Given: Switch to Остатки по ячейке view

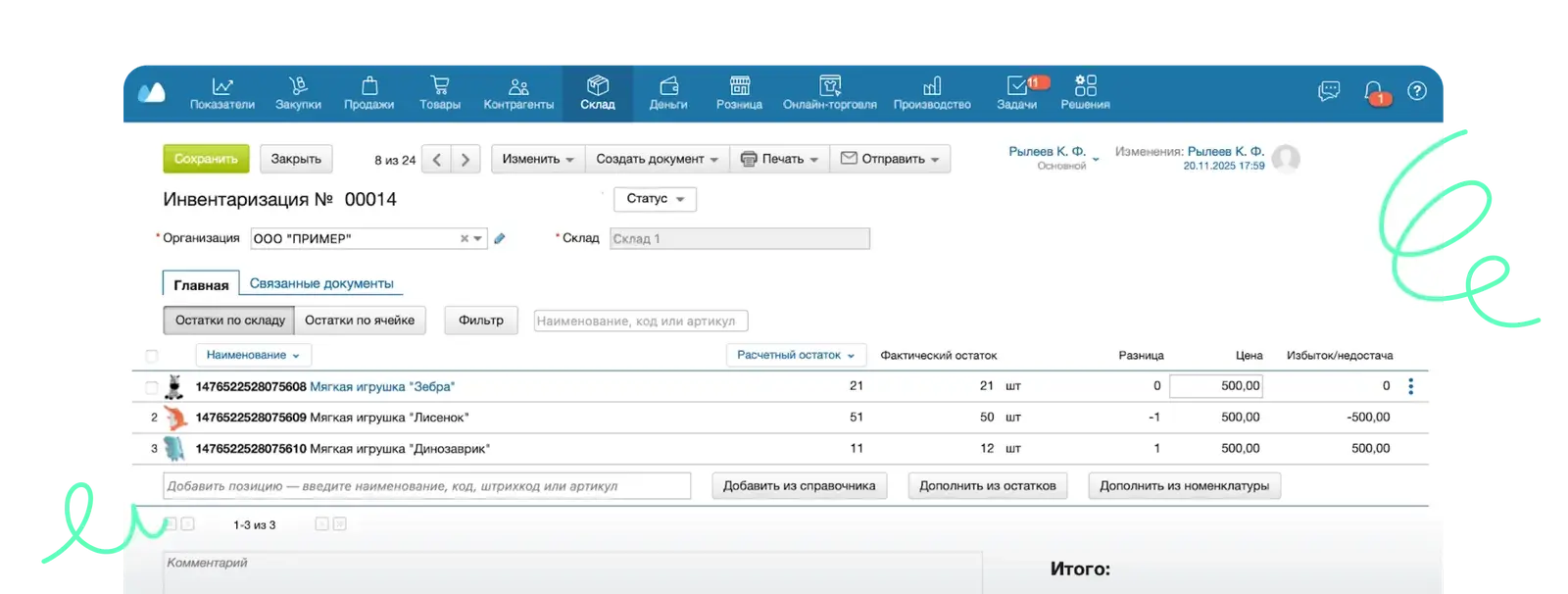Looking at the screenshot, I should tap(360, 321).
